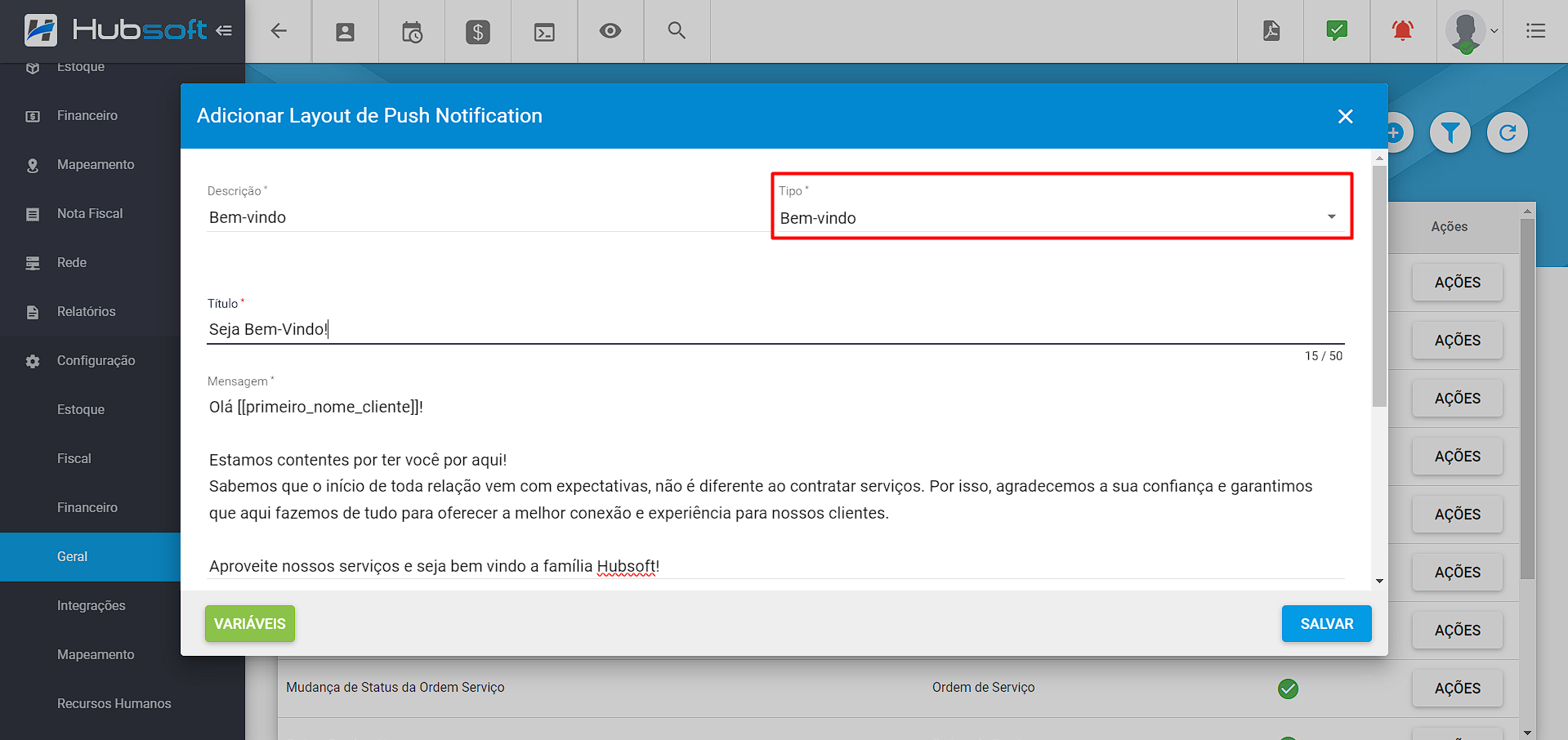Click the dialog's vertical scrollbar thumb
This screenshot has height=740, width=1568.
(1379, 286)
